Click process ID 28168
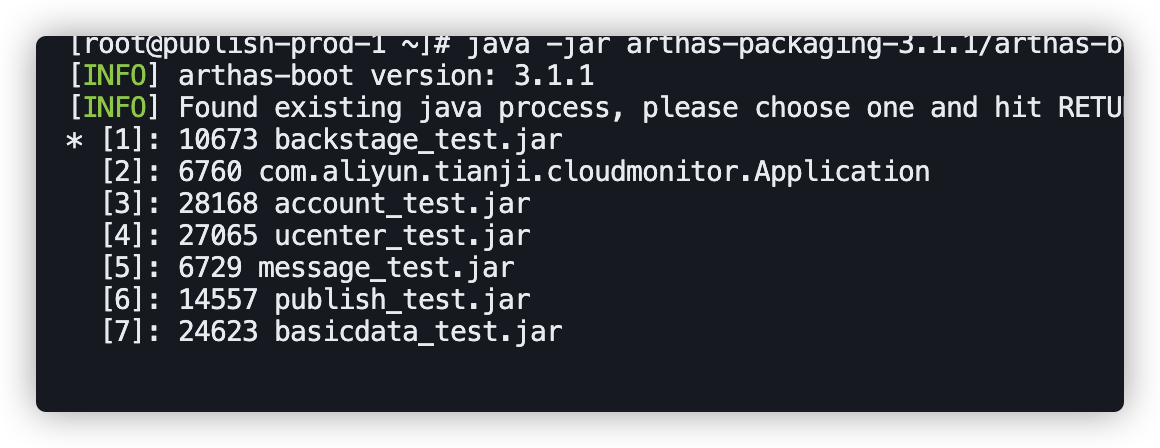 218,203
